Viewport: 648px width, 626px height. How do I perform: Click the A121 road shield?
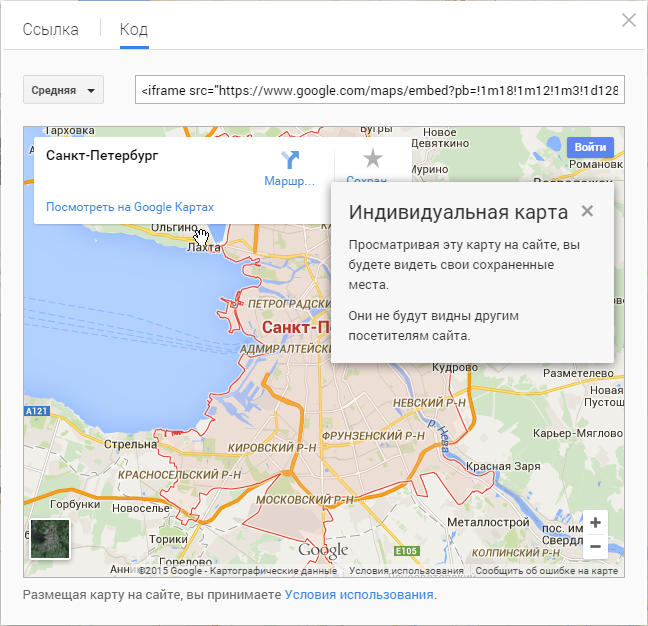point(37,411)
